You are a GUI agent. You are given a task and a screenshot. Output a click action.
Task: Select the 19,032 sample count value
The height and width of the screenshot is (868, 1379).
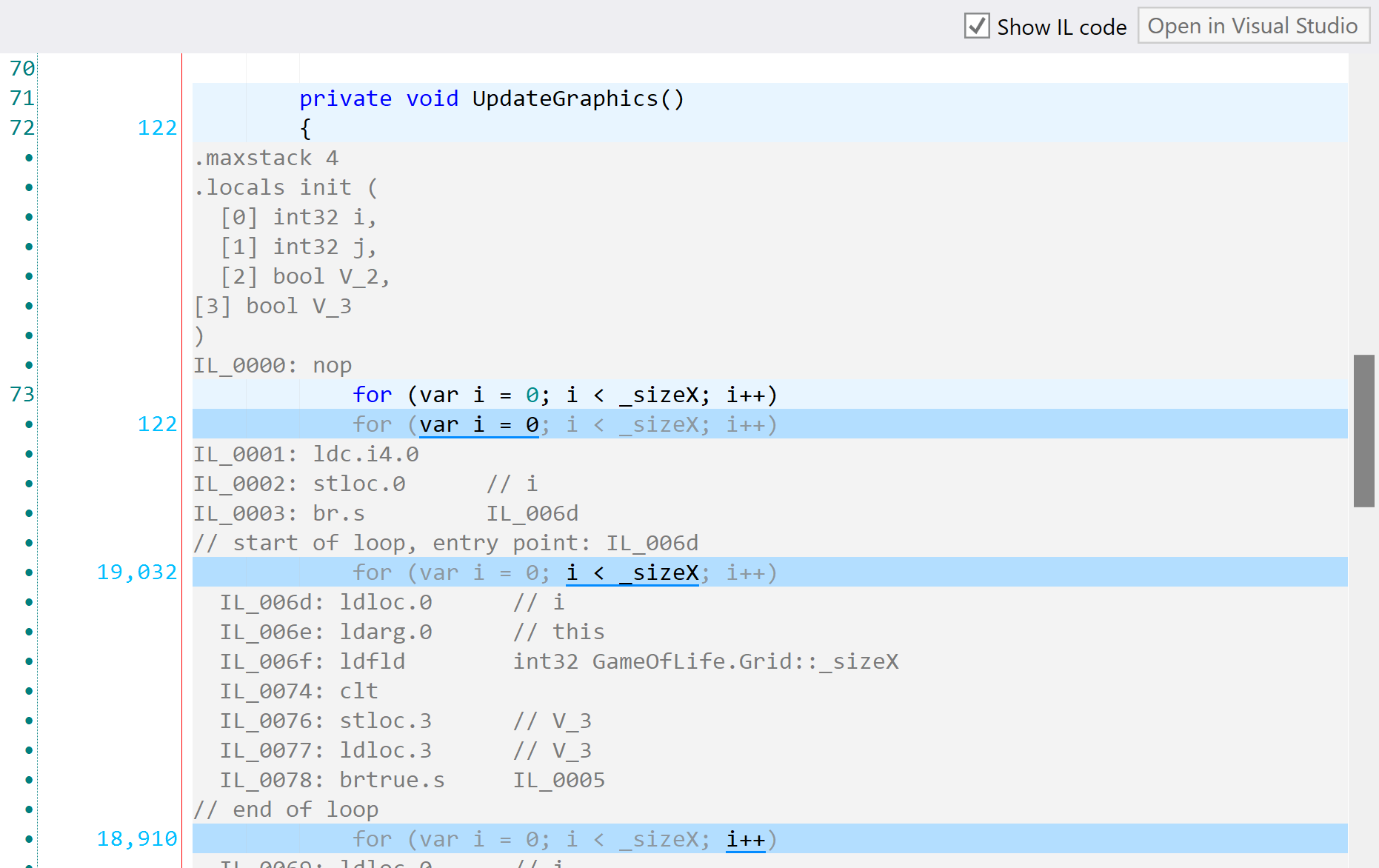pos(136,572)
